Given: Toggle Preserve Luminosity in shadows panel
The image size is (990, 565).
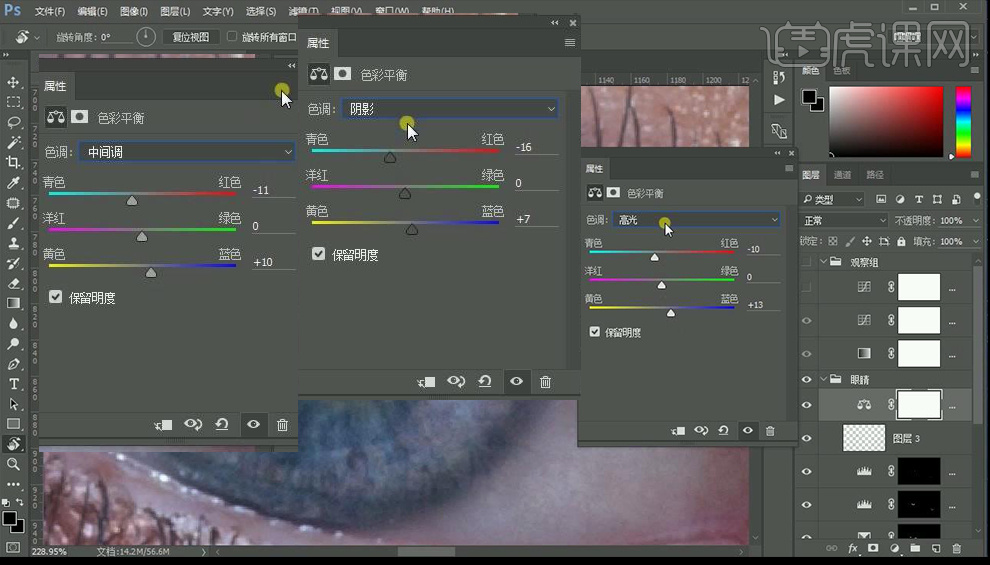Looking at the screenshot, I should [318, 254].
